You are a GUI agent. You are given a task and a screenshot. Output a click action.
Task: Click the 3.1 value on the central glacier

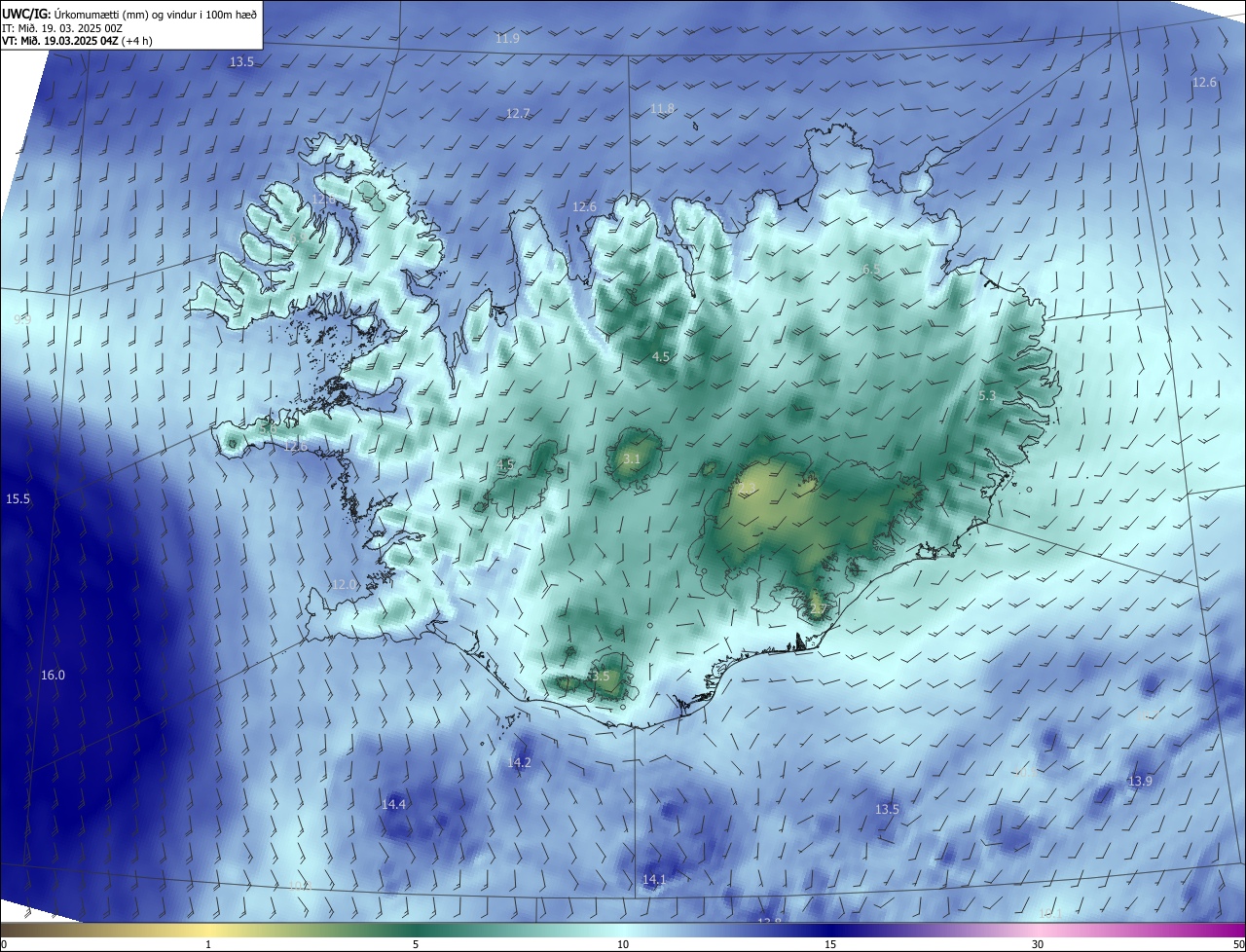[x=632, y=459]
